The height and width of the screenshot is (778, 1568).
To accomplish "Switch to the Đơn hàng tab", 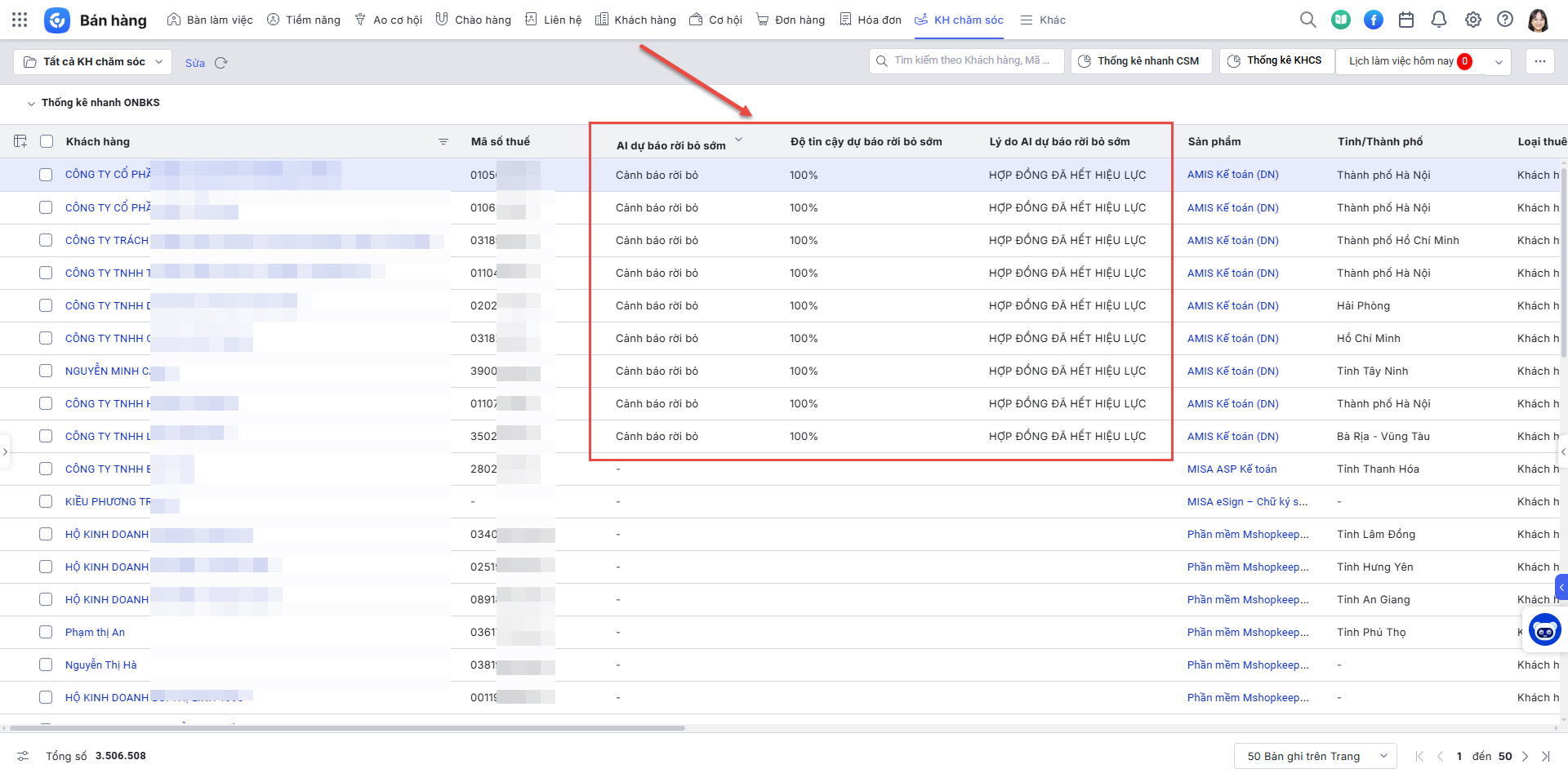I will coord(791,20).
